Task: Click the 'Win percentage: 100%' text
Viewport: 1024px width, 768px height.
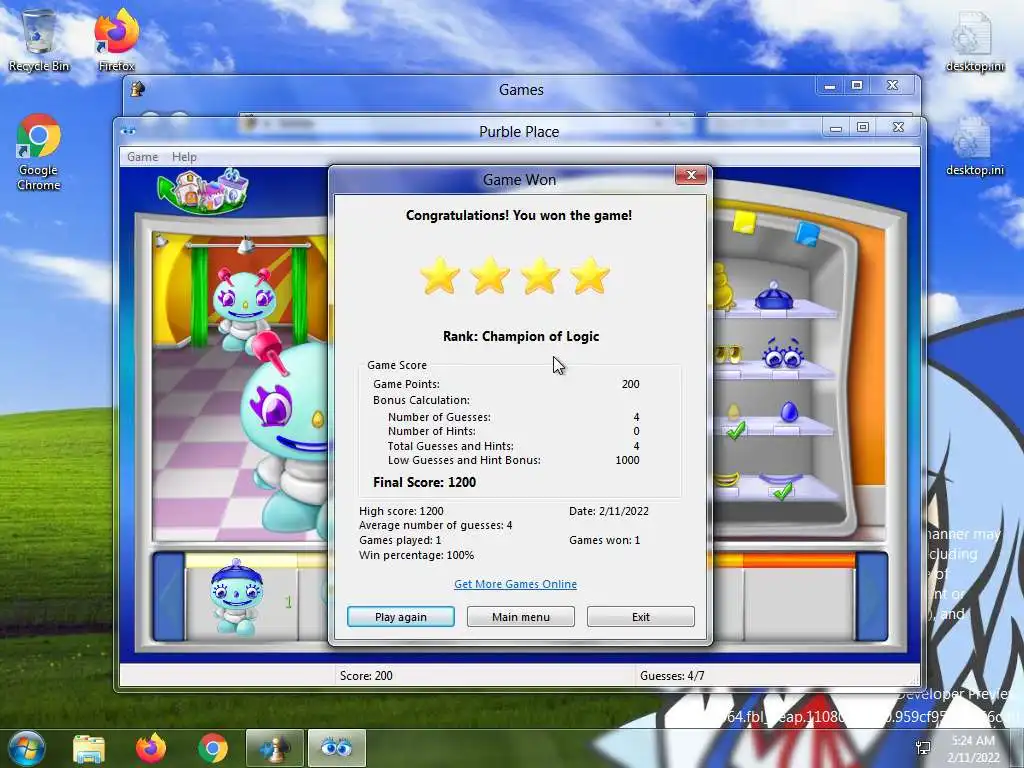Action: (x=417, y=555)
